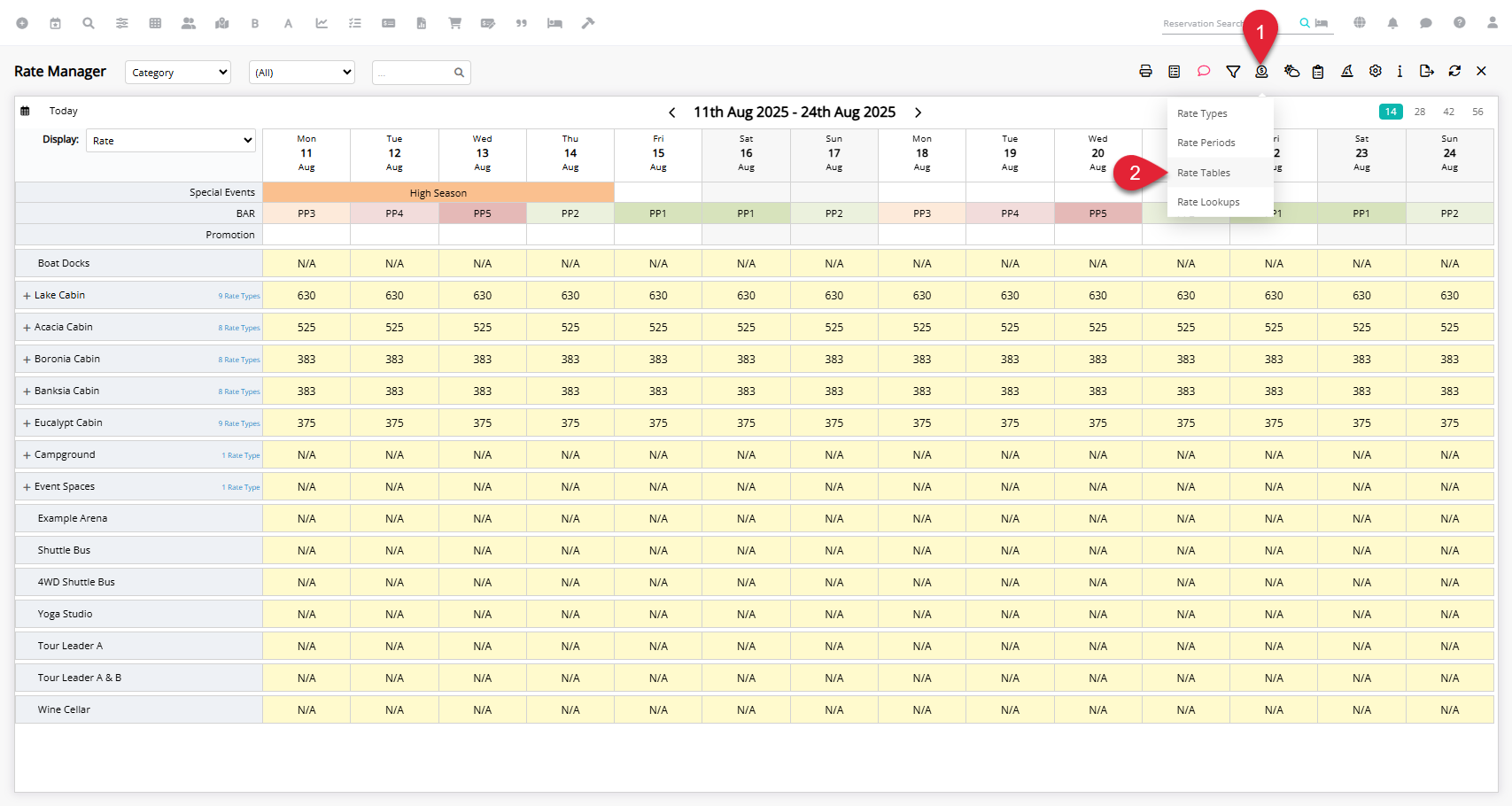Click the magnifier search icon in top toolbar

pos(89,23)
